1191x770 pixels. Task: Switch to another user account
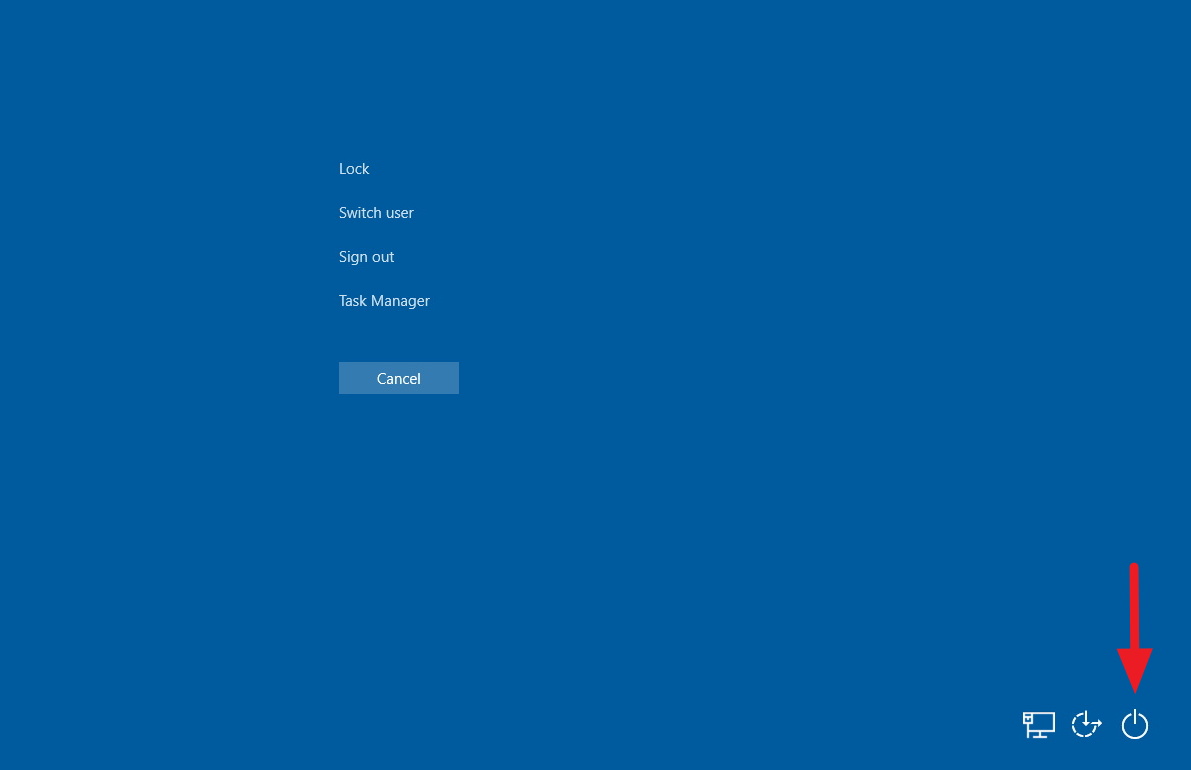coord(376,212)
